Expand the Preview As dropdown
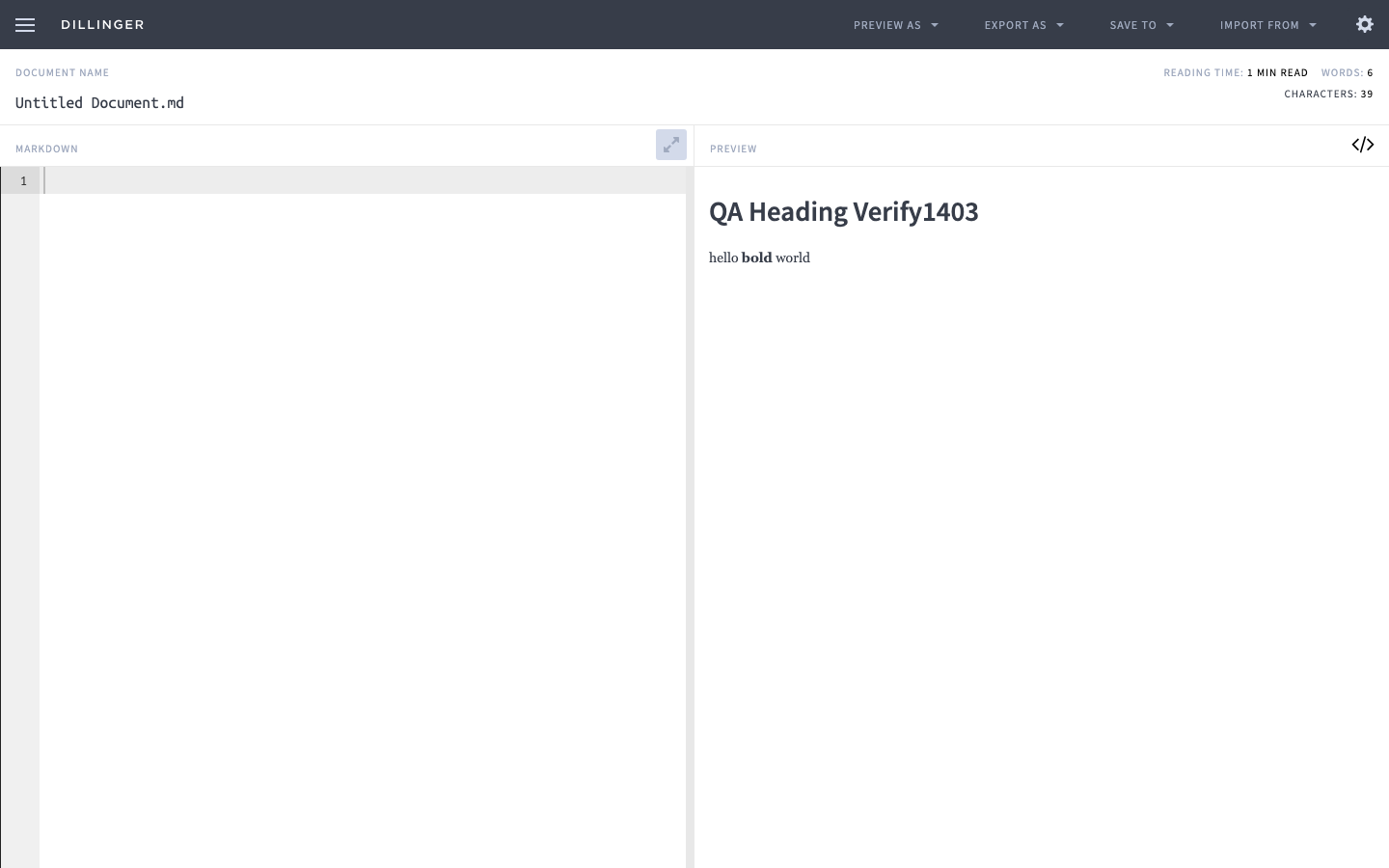 (895, 25)
